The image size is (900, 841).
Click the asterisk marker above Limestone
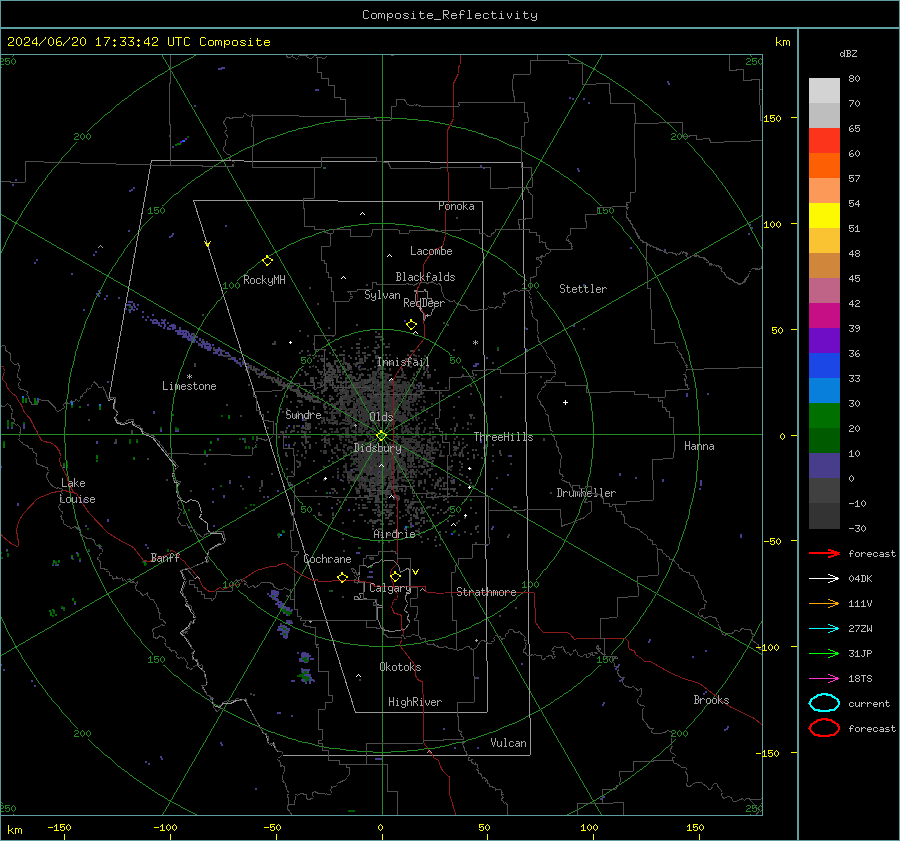pos(189,377)
